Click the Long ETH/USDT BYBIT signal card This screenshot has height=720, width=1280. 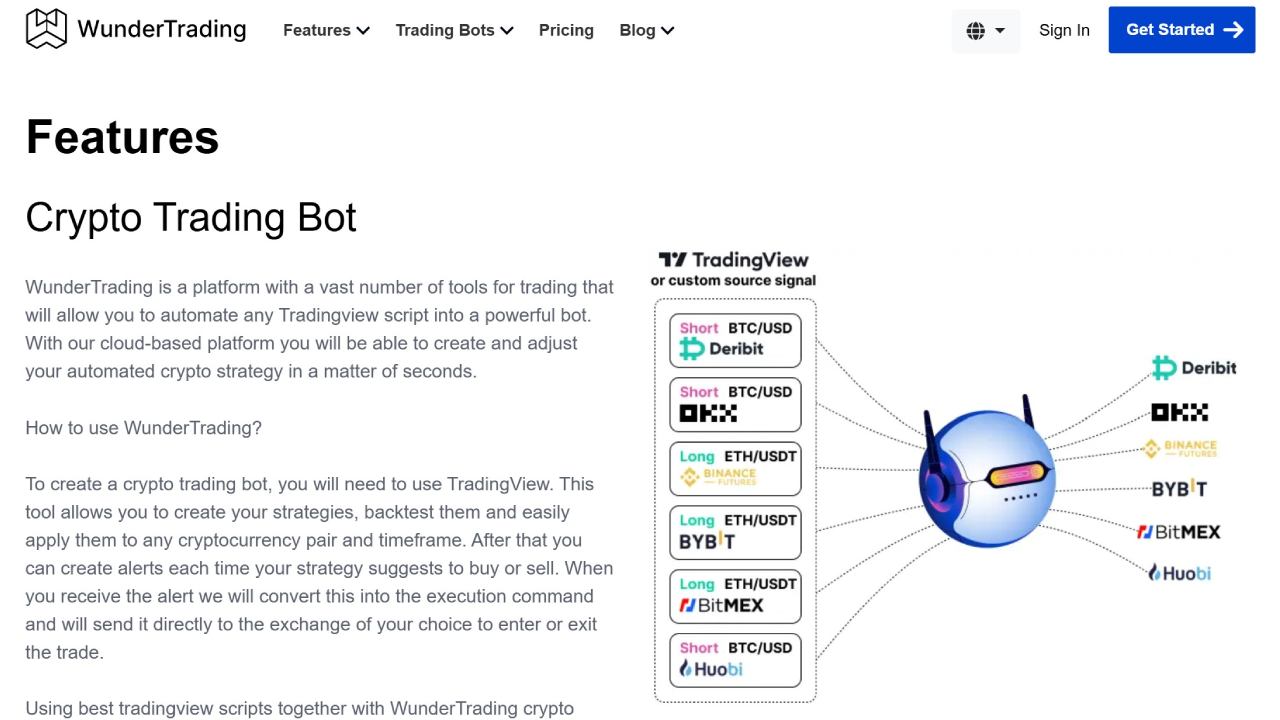[x=735, y=532]
